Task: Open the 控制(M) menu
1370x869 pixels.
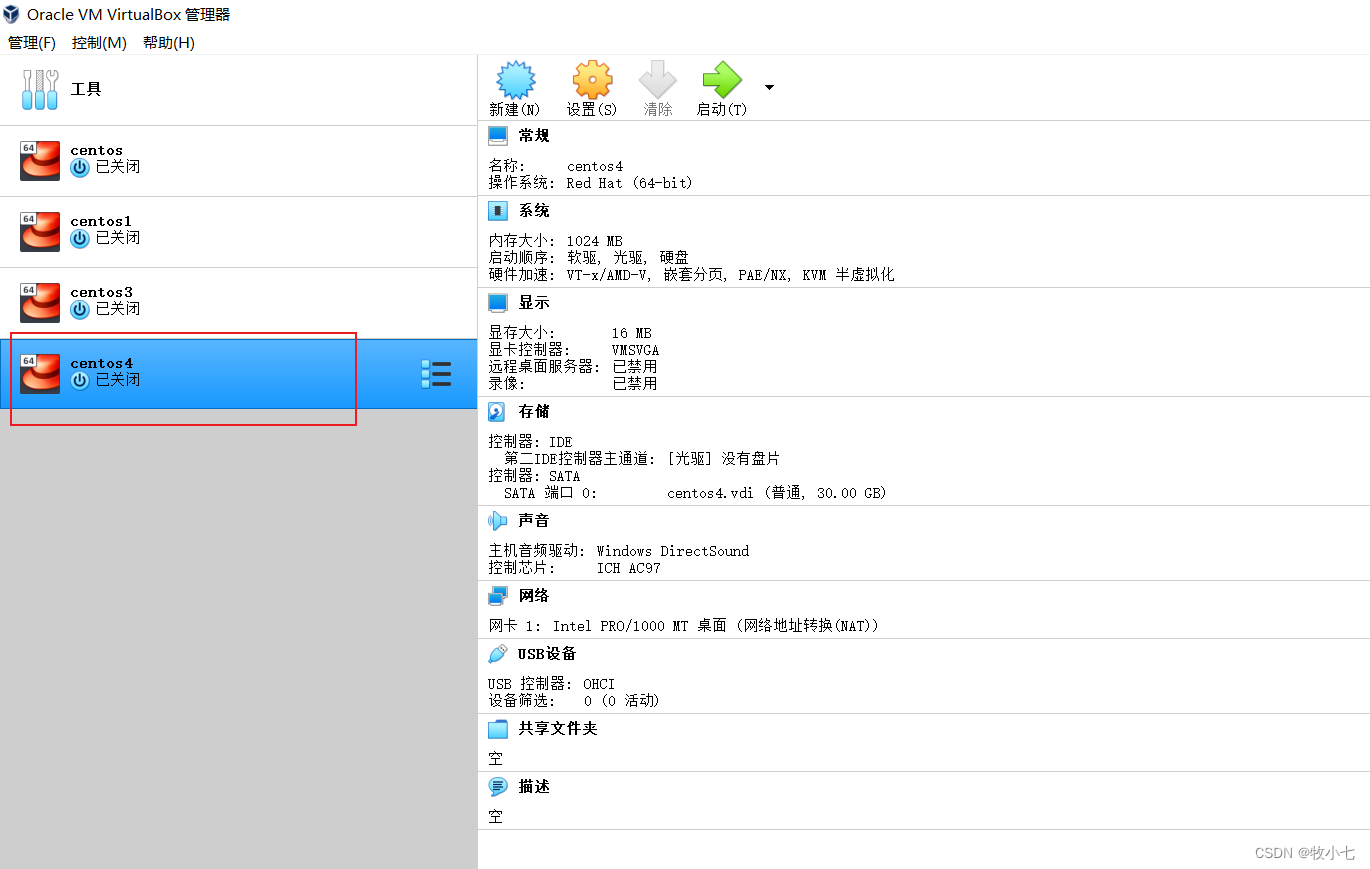Action: pyautogui.click(x=99, y=42)
